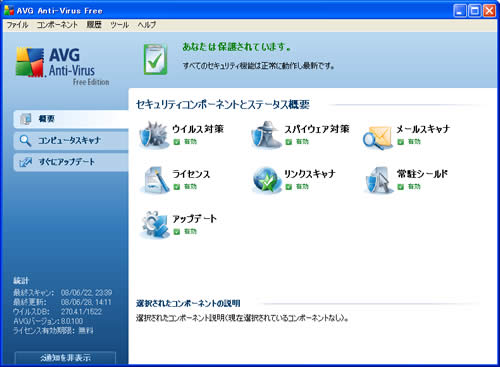Open the 履歴 menu
This screenshot has width=500, height=367.
[94, 25]
